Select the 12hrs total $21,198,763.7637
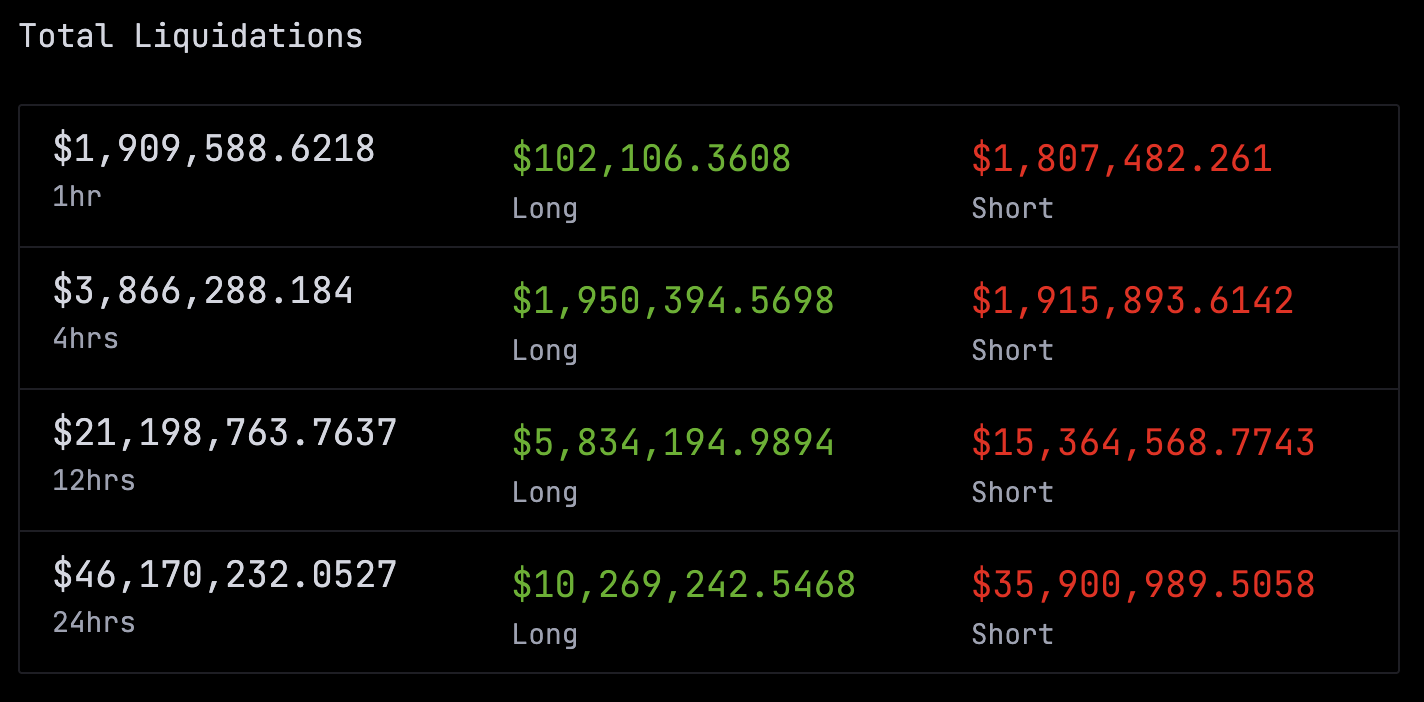Viewport: 1424px width, 702px height. pyautogui.click(x=225, y=433)
